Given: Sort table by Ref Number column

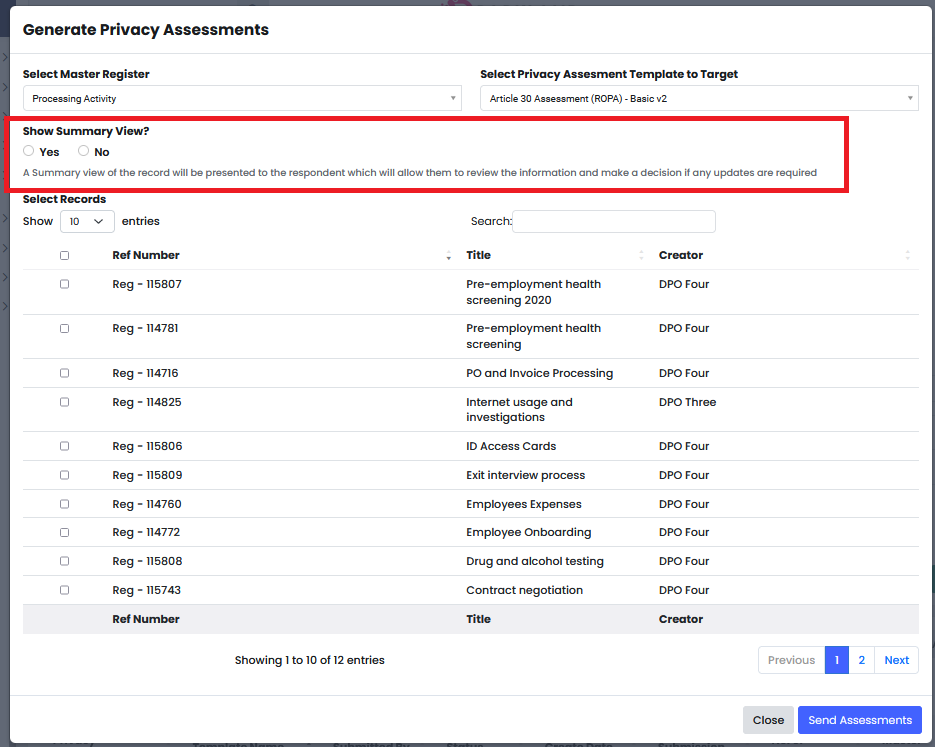Looking at the screenshot, I should (x=146, y=255).
